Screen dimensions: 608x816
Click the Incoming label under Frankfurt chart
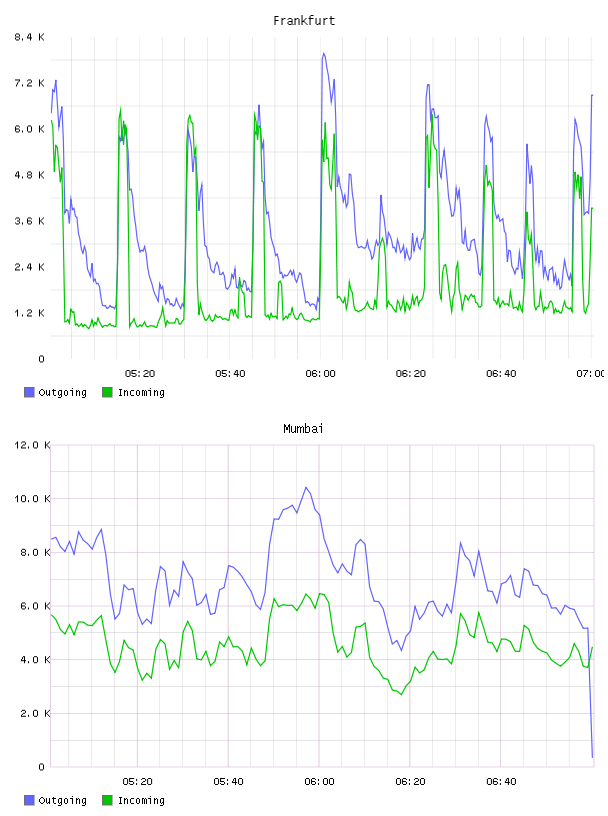(x=141, y=392)
